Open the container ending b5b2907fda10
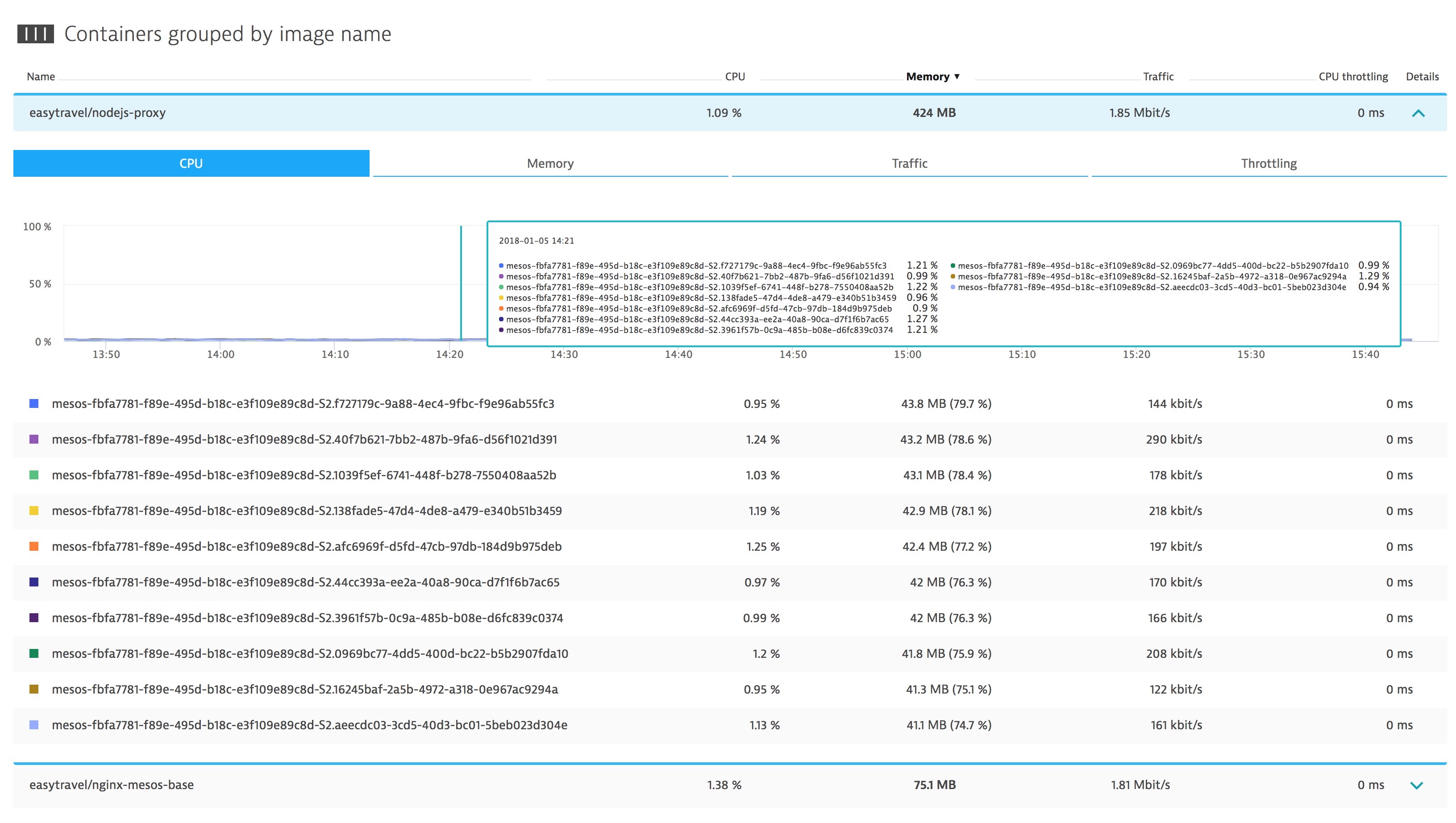Viewport: 1456px width, 823px height. tap(310, 653)
